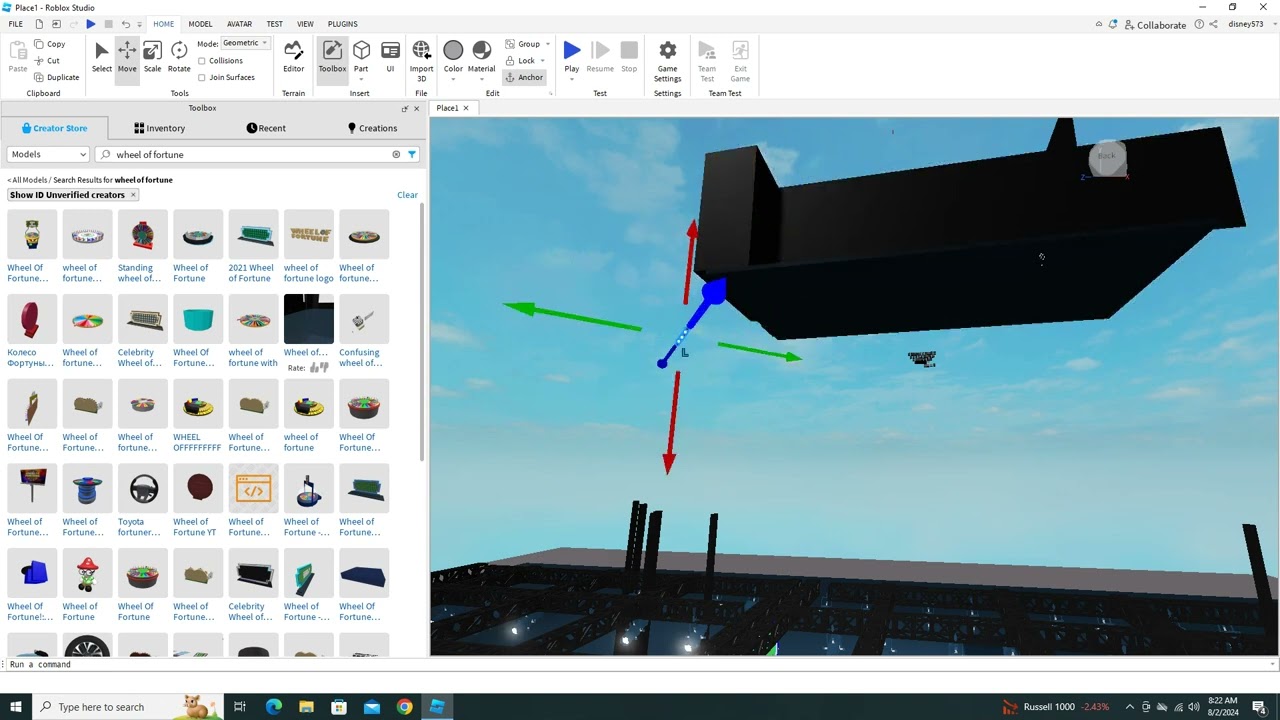Screen dimensions: 1280x720
Task: Choose the Scale tool
Action: tap(152, 57)
